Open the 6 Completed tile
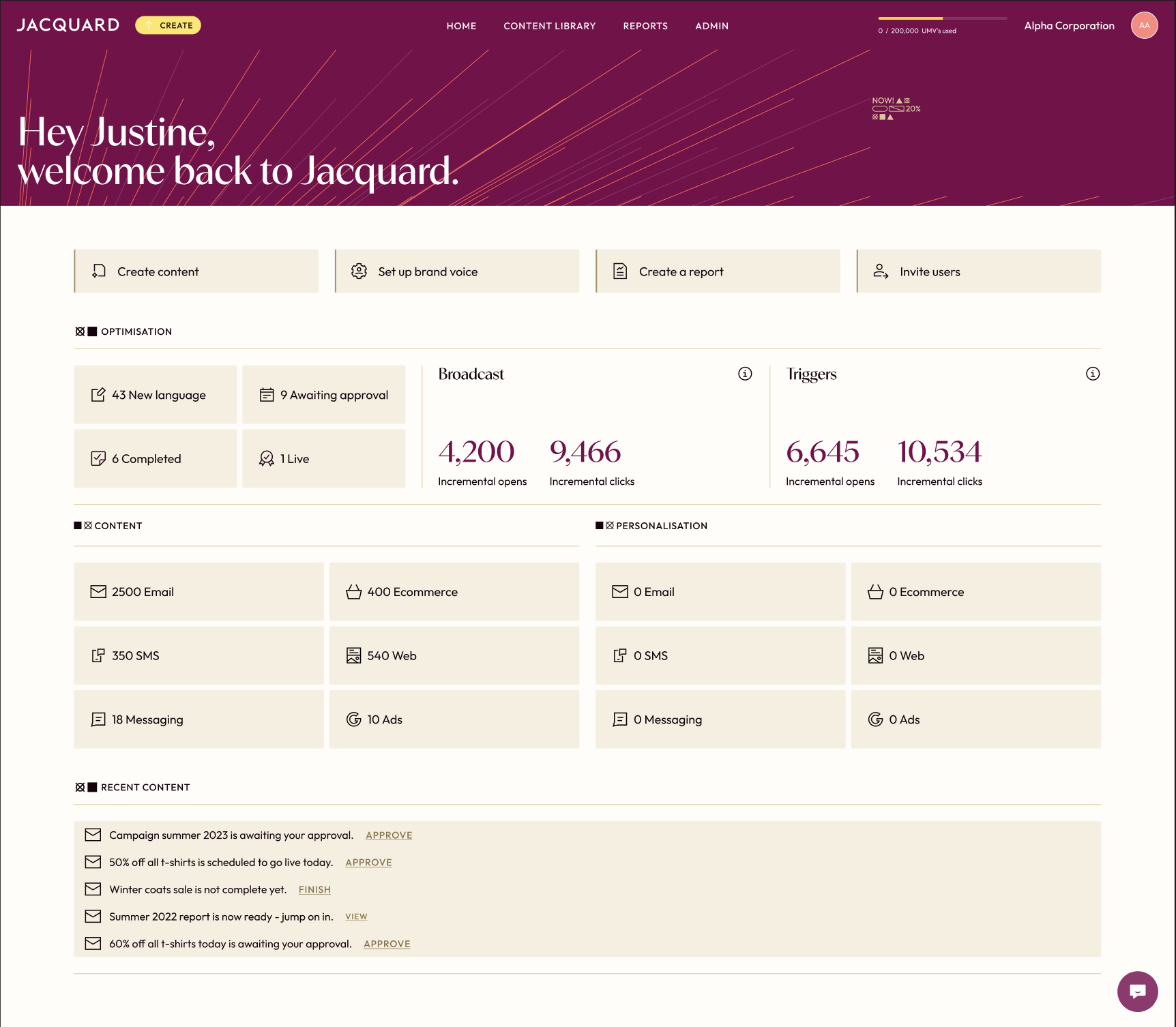Screen dimensions: 1176x1027 coord(156,458)
